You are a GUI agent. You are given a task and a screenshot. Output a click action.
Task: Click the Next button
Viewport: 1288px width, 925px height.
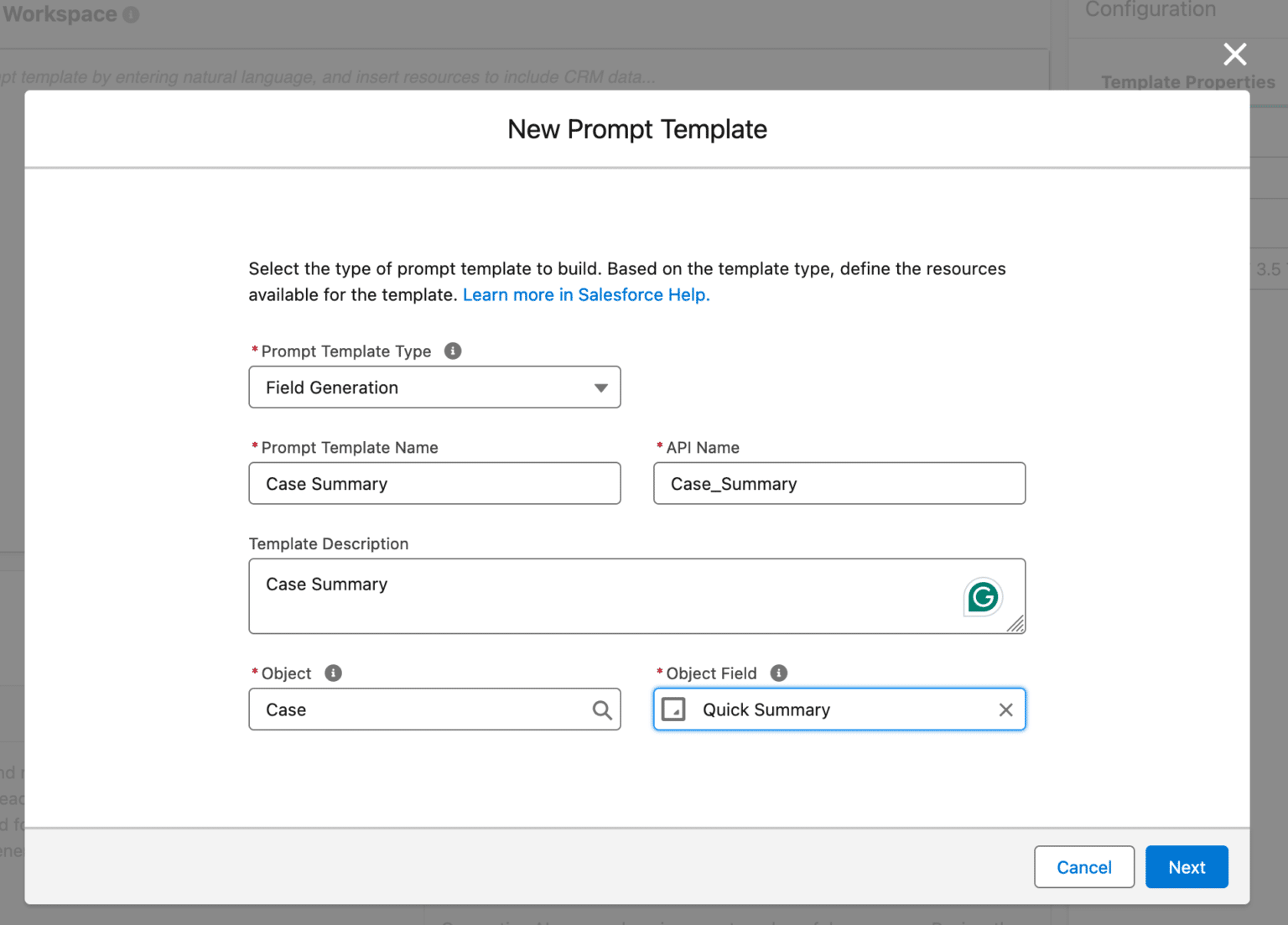tap(1187, 867)
